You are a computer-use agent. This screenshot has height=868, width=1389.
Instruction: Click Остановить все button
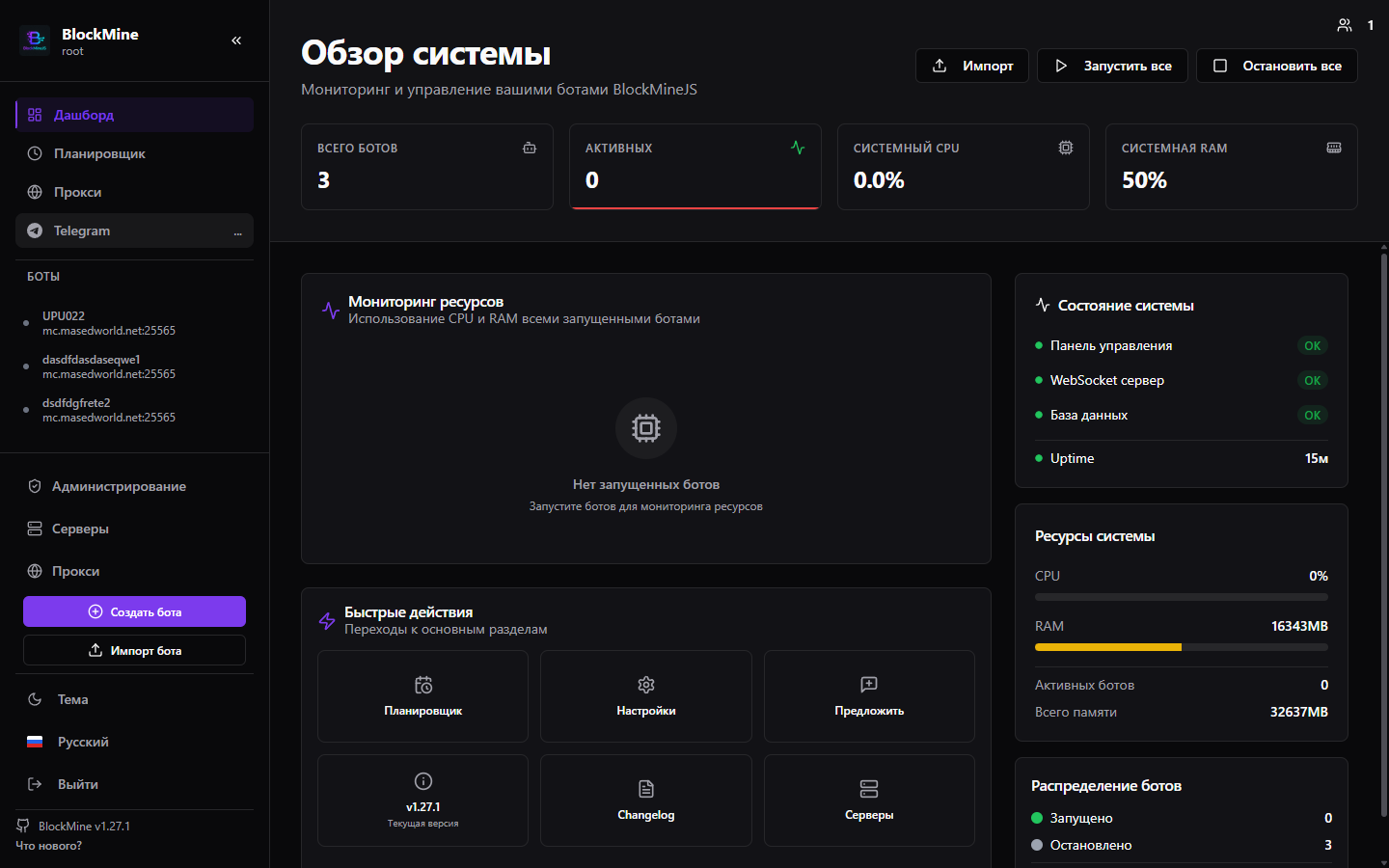pos(1277,66)
